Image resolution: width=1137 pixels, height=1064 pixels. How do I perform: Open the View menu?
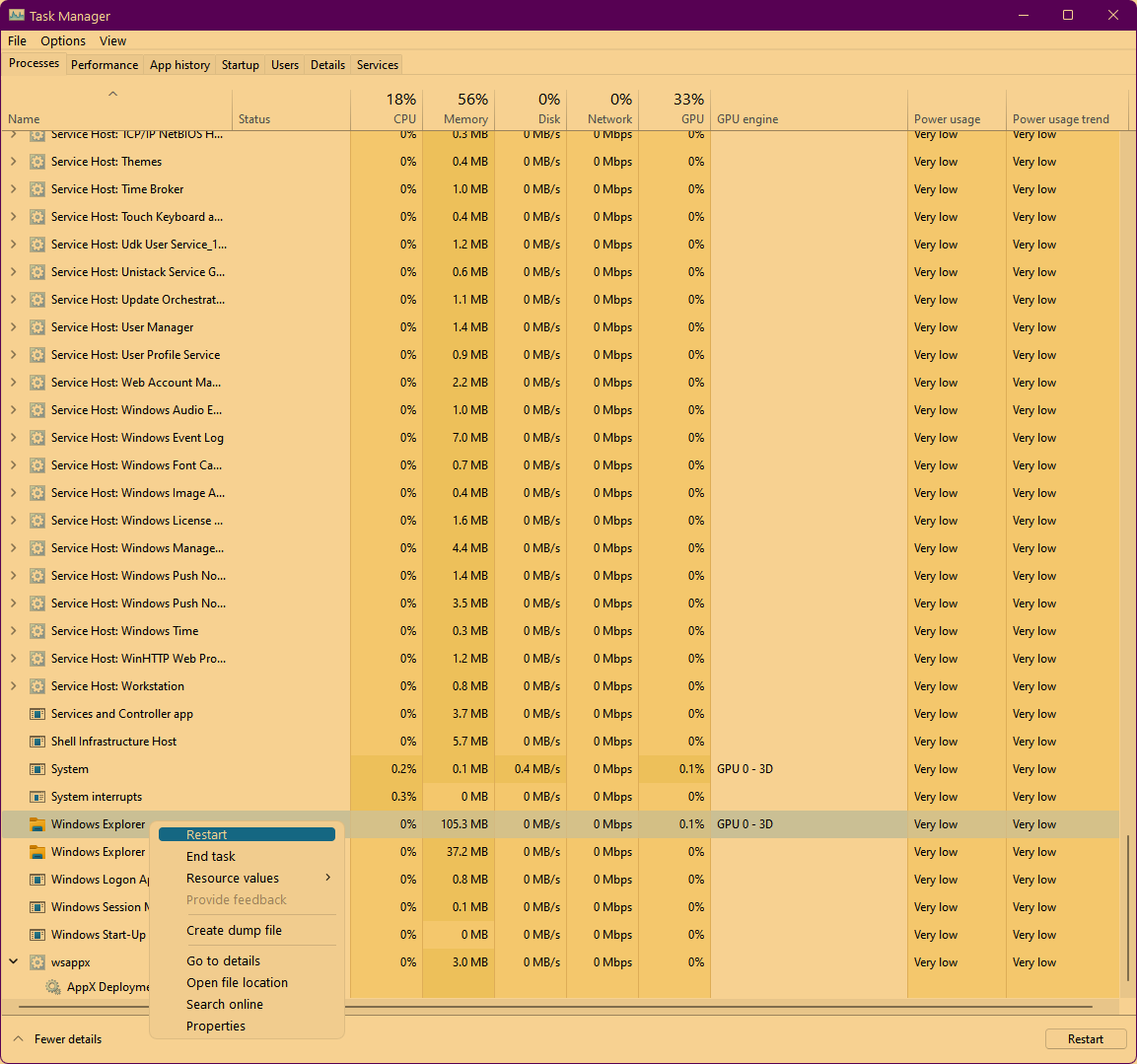[112, 40]
